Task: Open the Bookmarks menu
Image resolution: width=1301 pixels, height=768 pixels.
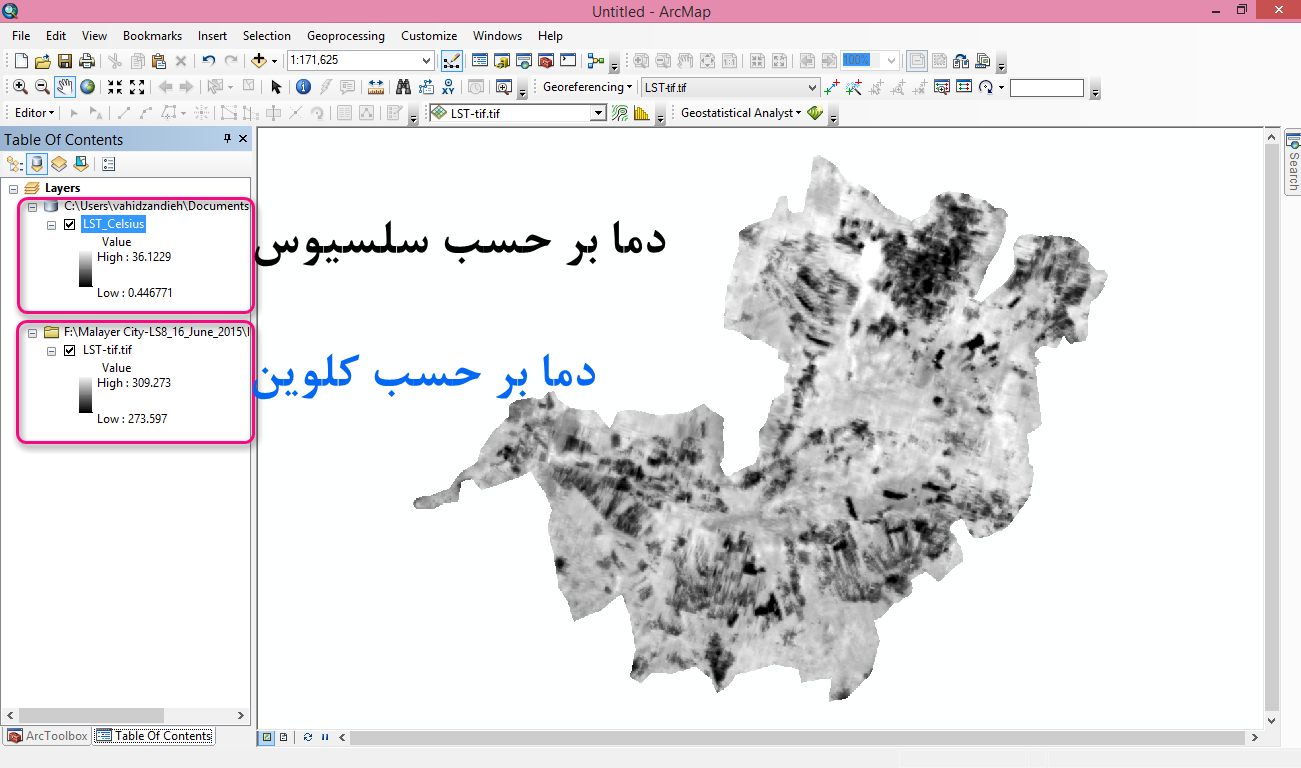Action: pyautogui.click(x=152, y=35)
